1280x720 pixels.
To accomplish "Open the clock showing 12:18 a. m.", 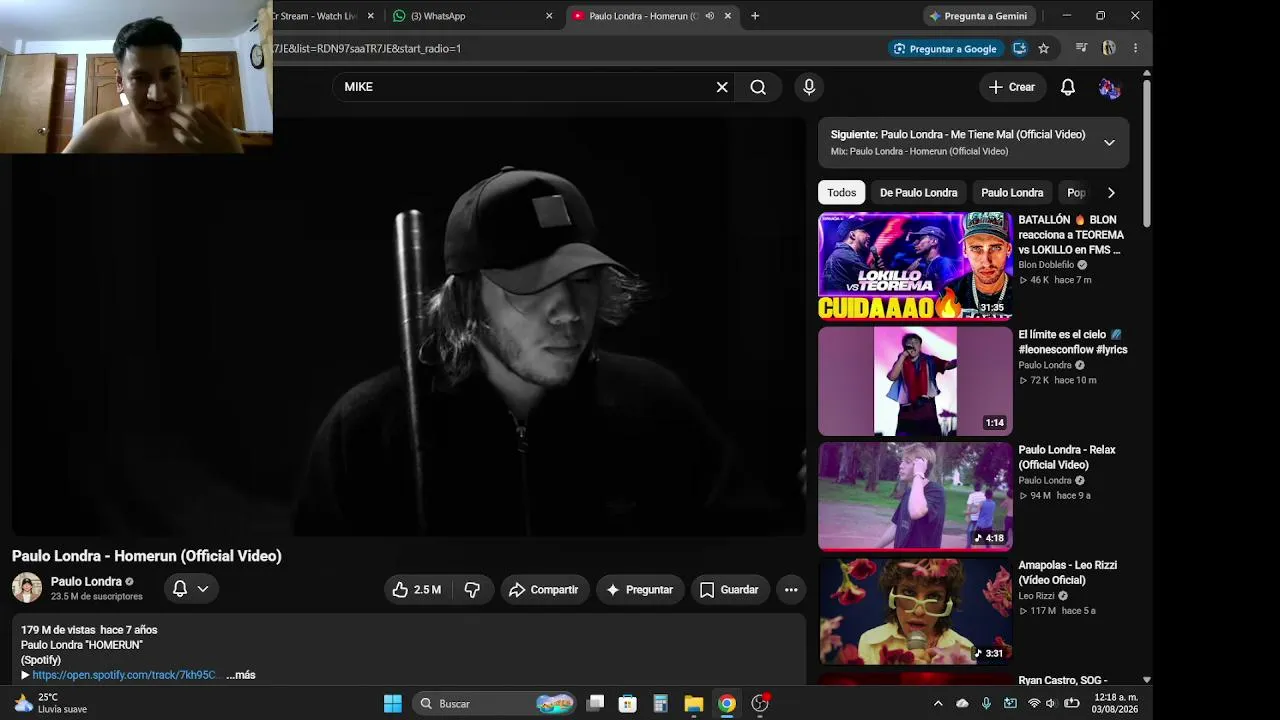I will [1115, 703].
